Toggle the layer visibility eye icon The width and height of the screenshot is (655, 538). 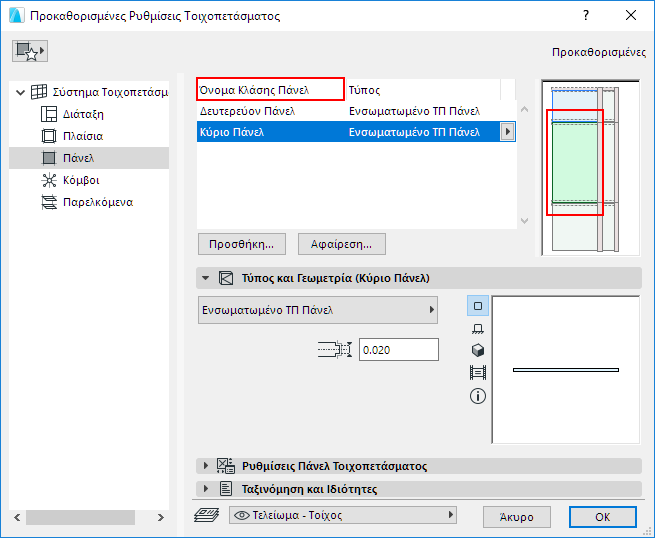pyautogui.click(x=241, y=515)
